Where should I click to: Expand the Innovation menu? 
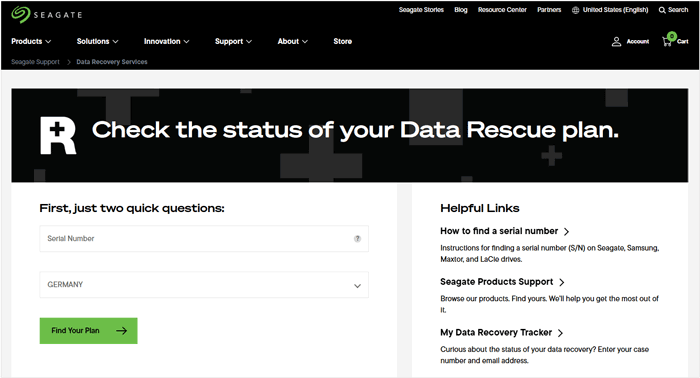pos(167,41)
